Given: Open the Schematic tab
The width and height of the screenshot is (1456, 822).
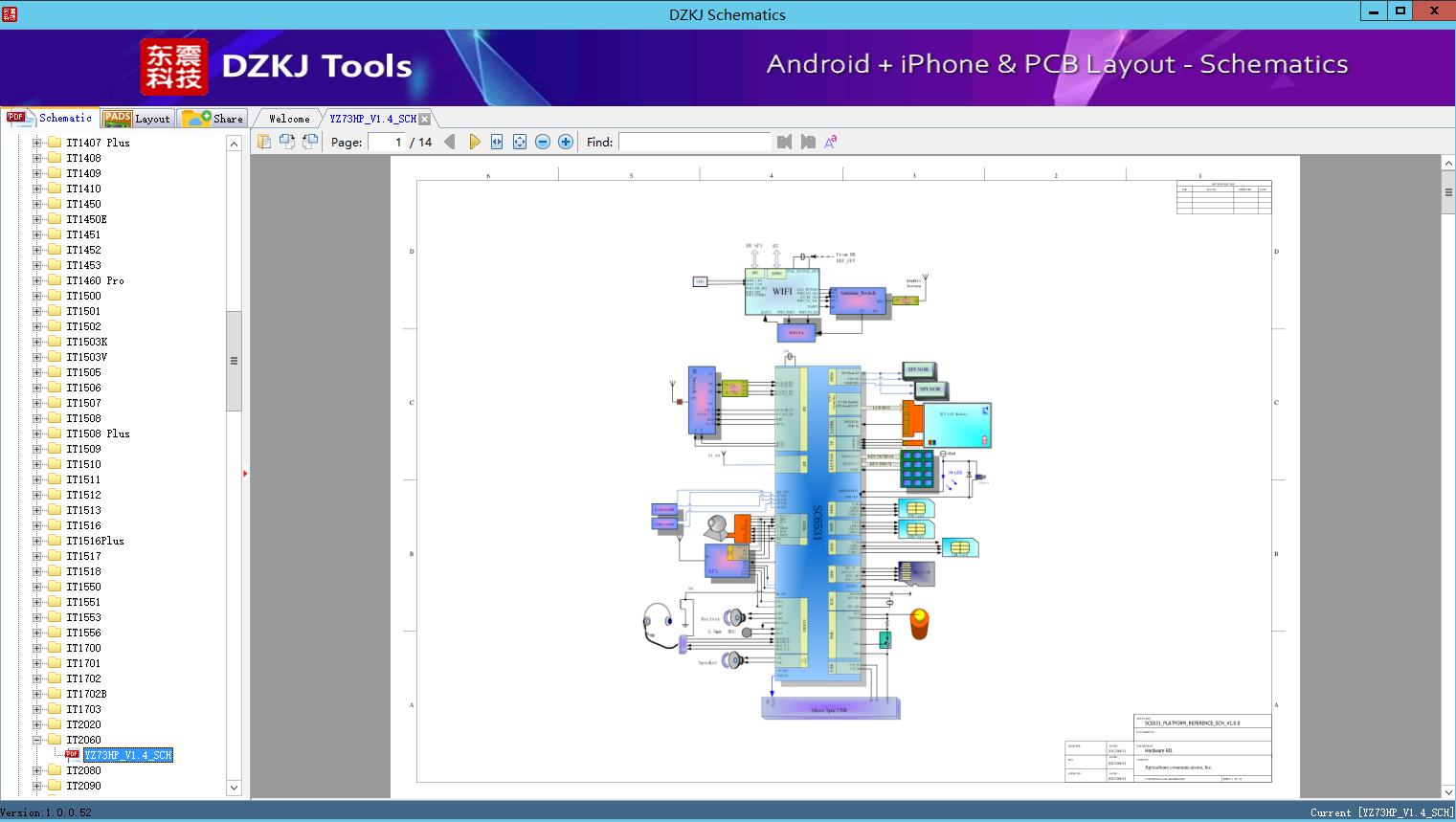Looking at the screenshot, I should tap(50, 118).
